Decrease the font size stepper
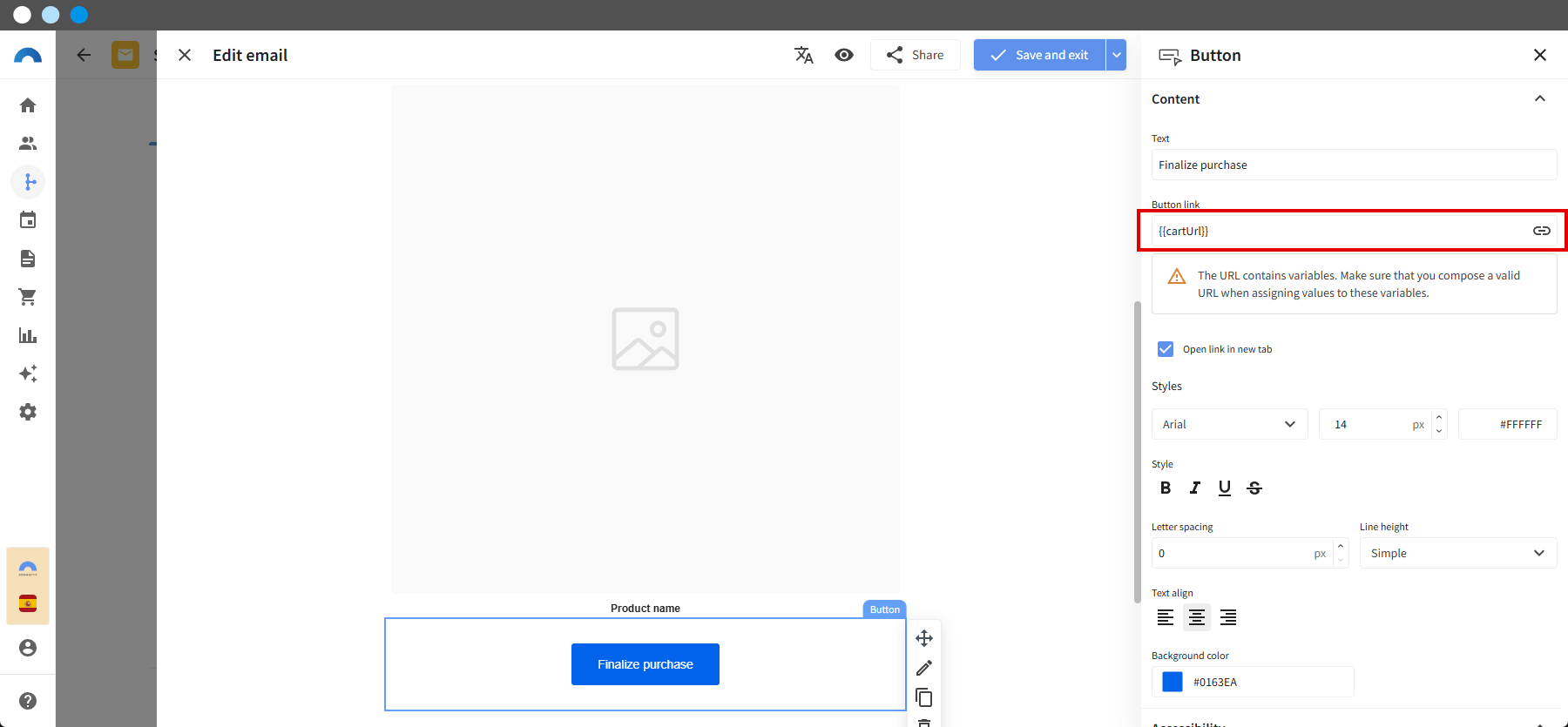The image size is (1568, 727). tap(1439, 431)
